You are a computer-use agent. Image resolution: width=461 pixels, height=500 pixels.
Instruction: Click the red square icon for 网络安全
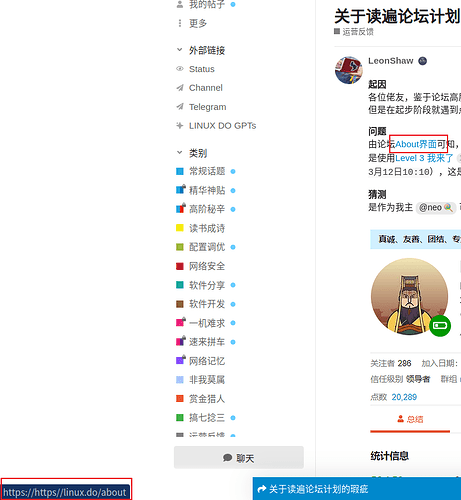pyautogui.click(x=180, y=266)
